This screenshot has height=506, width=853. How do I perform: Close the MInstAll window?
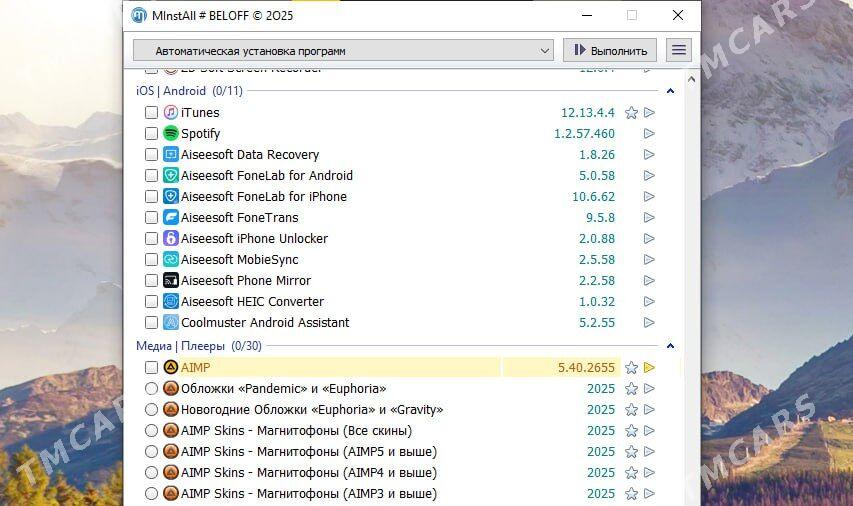coord(678,15)
